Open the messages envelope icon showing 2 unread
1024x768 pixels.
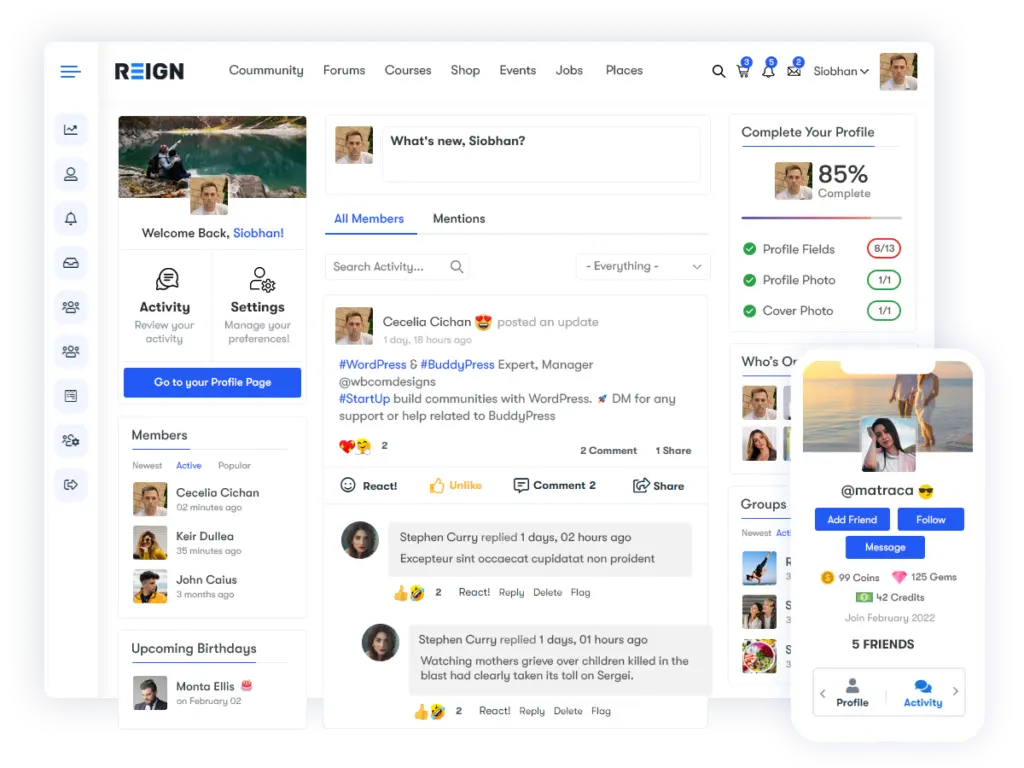coord(794,72)
